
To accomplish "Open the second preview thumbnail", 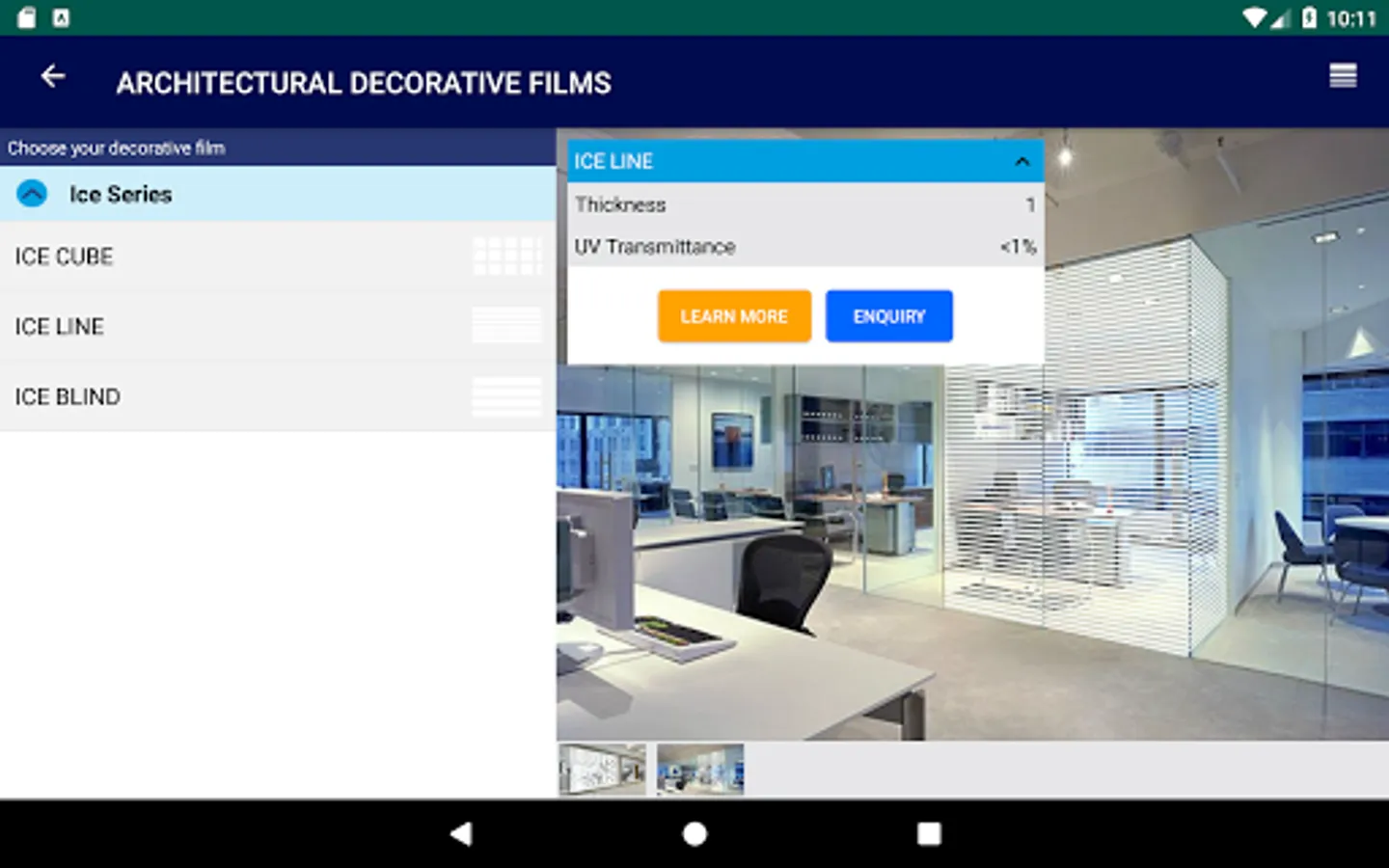I will pyautogui.click(x=699, y=769).
